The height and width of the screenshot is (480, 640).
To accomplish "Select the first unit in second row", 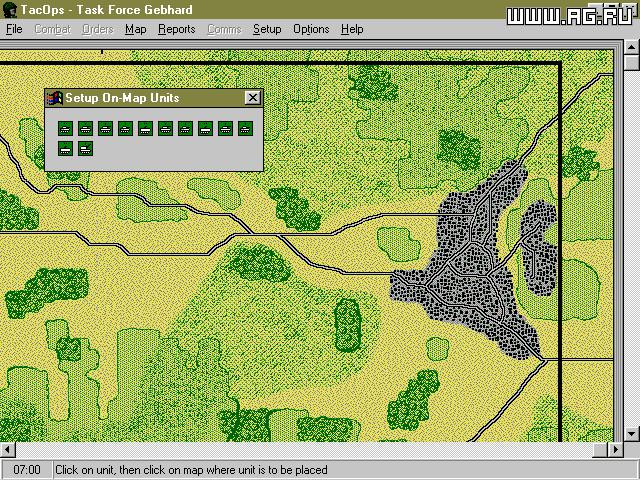I will [65, 149].
